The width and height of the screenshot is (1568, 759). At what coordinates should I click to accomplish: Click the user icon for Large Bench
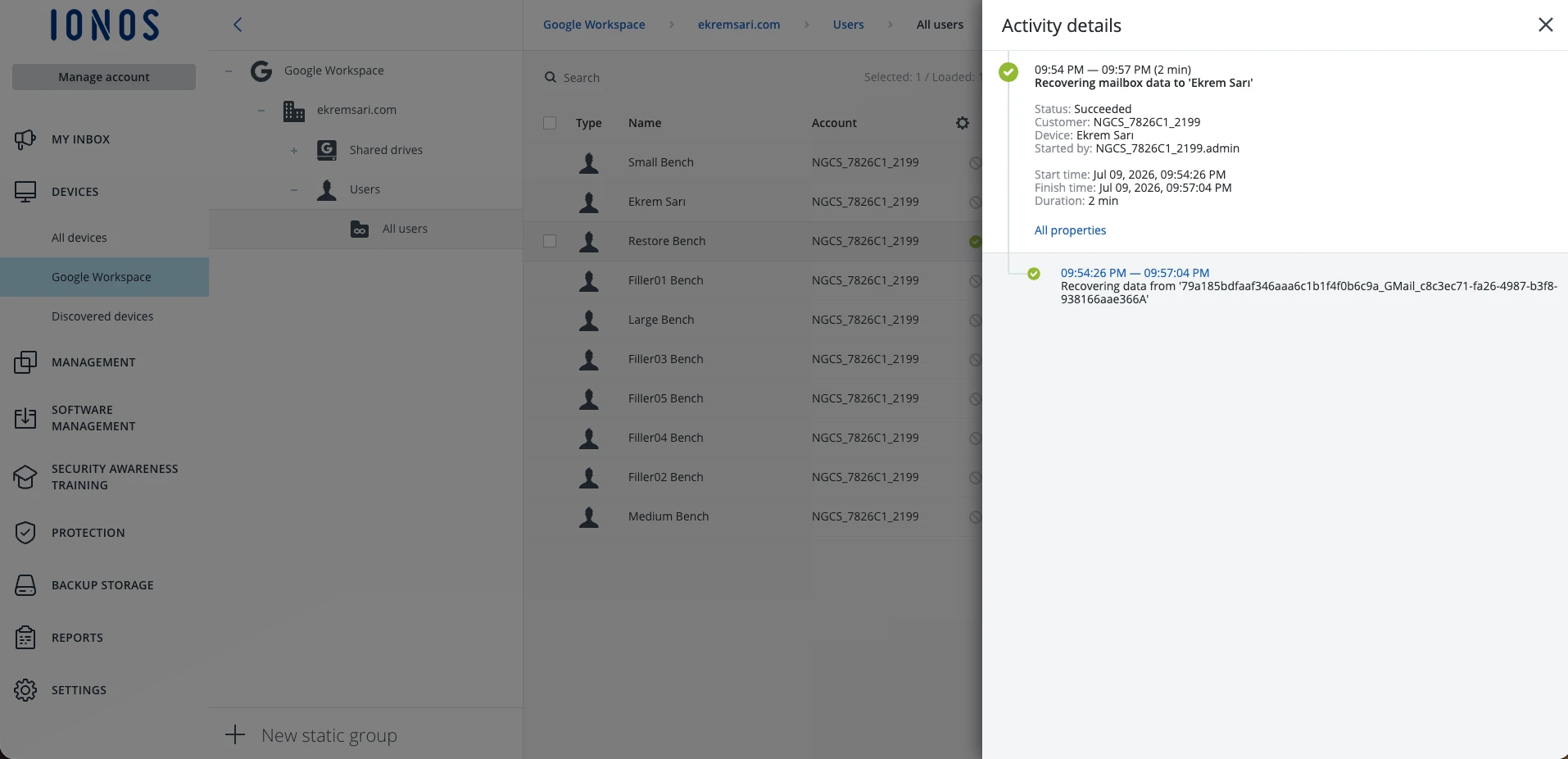(588, 320)
